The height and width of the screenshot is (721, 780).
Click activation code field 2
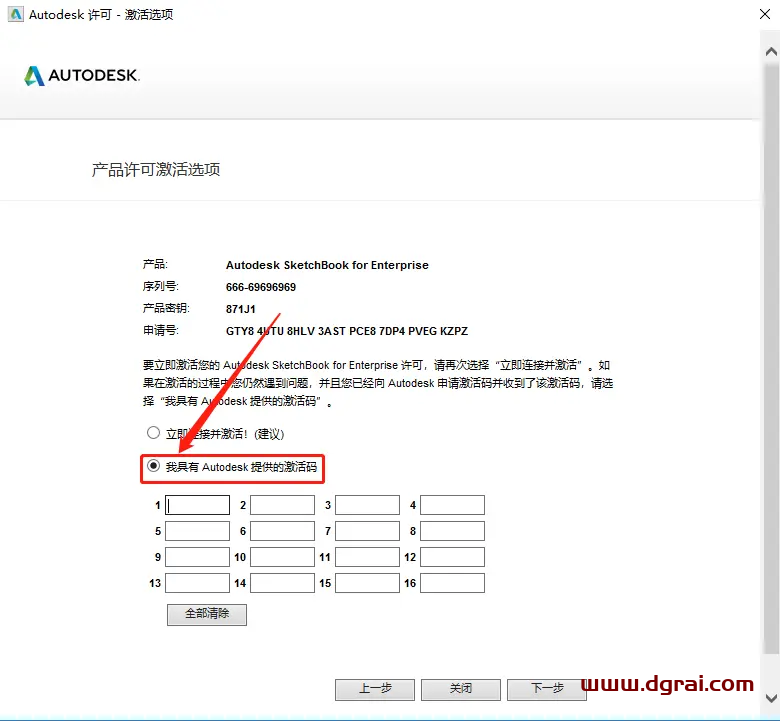[283, 505]
